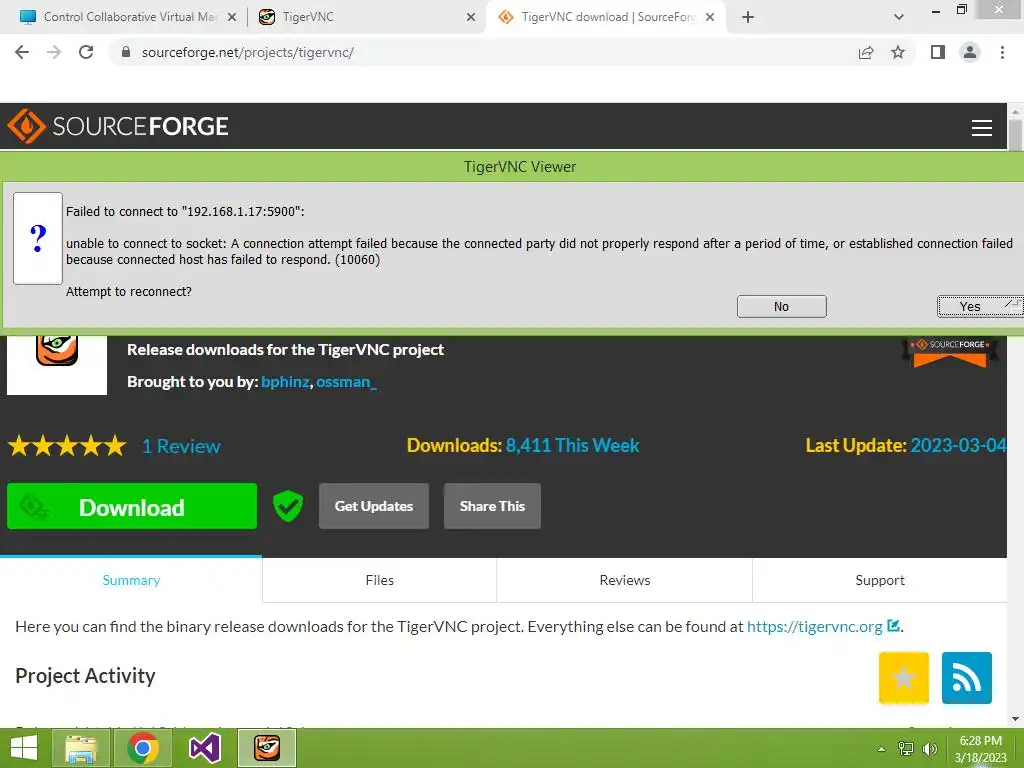Click Yes to attempt reconnect
This screenshot has height=768, width=1024.
(980, 306)
